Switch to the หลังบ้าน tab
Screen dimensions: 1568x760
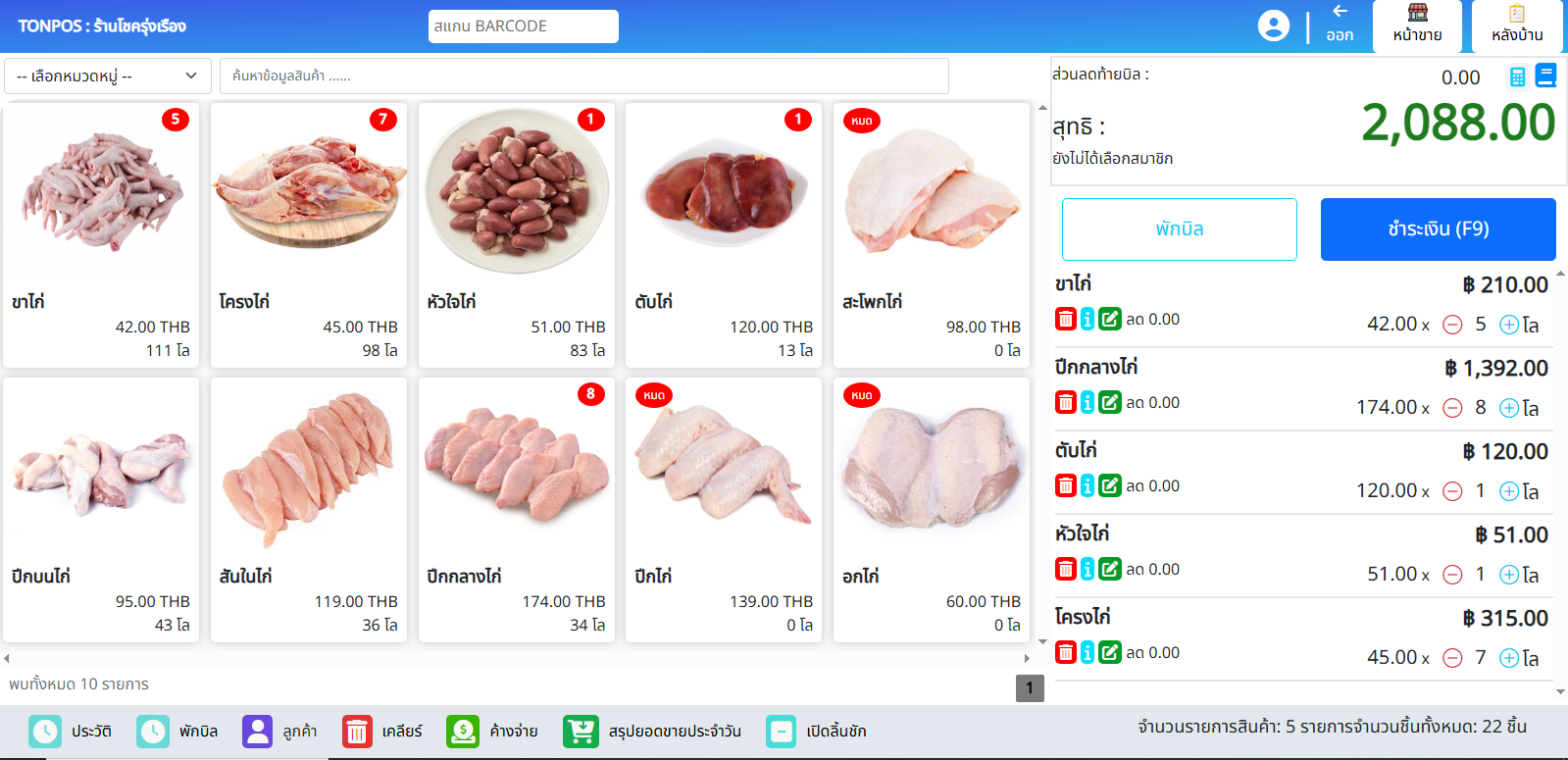[1517, 26]
